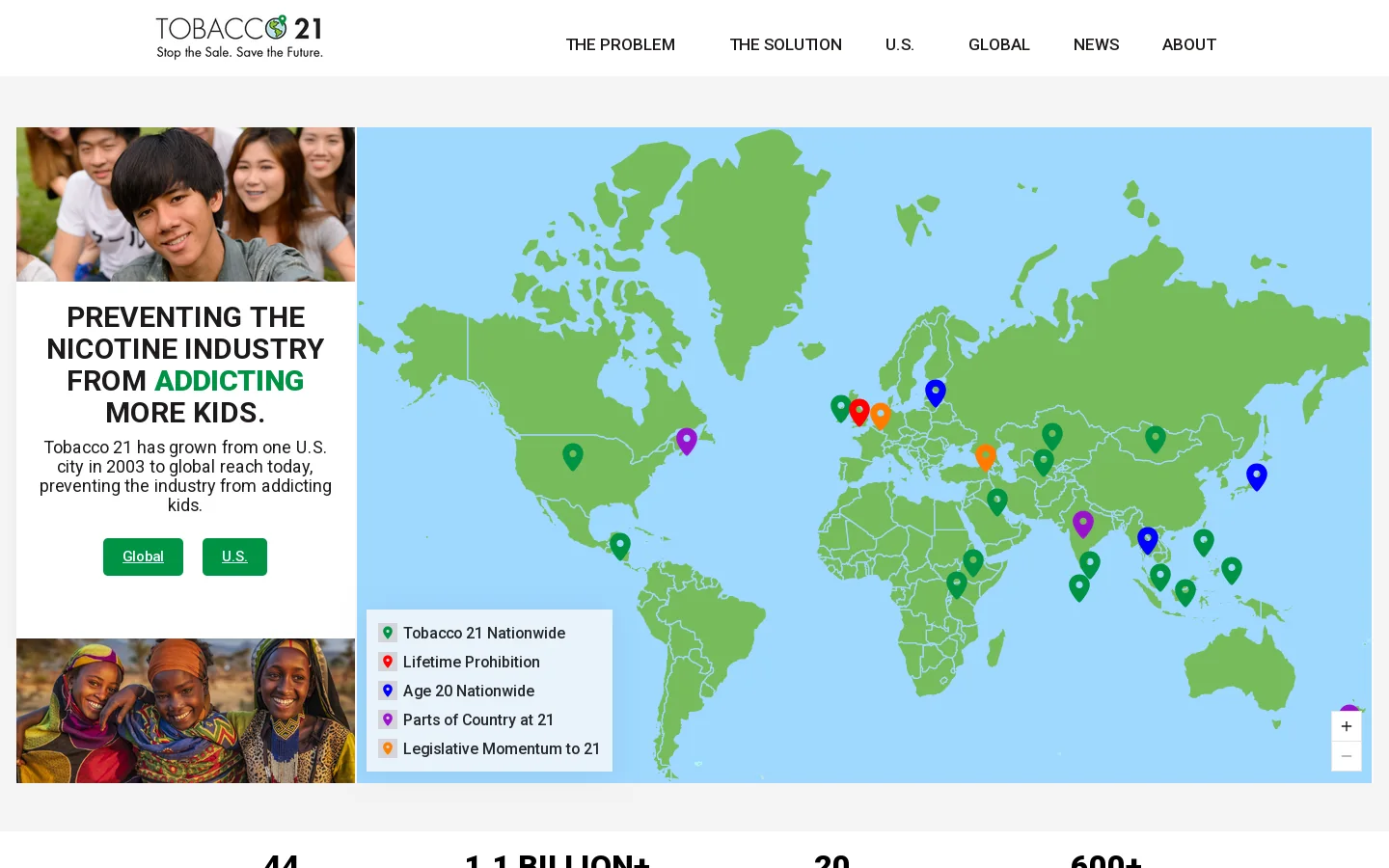Click the green pin over the Malay Peninsula

(1160, 577)
